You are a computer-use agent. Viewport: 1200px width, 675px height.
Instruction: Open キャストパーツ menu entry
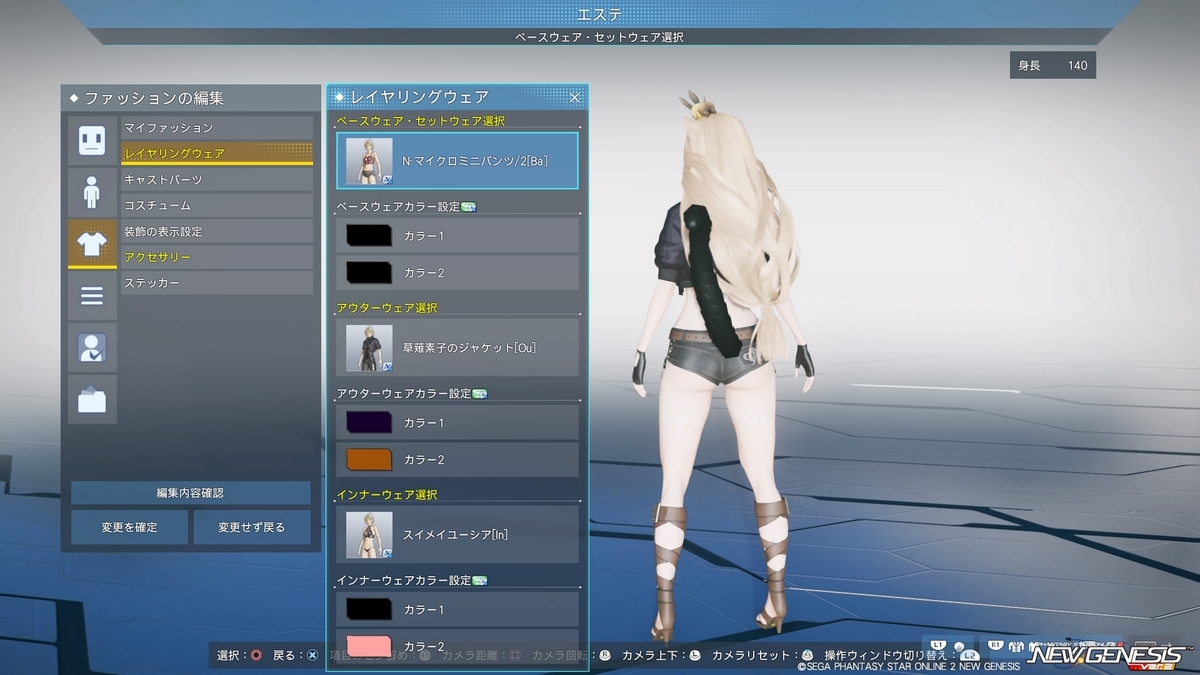coord(217,180)
